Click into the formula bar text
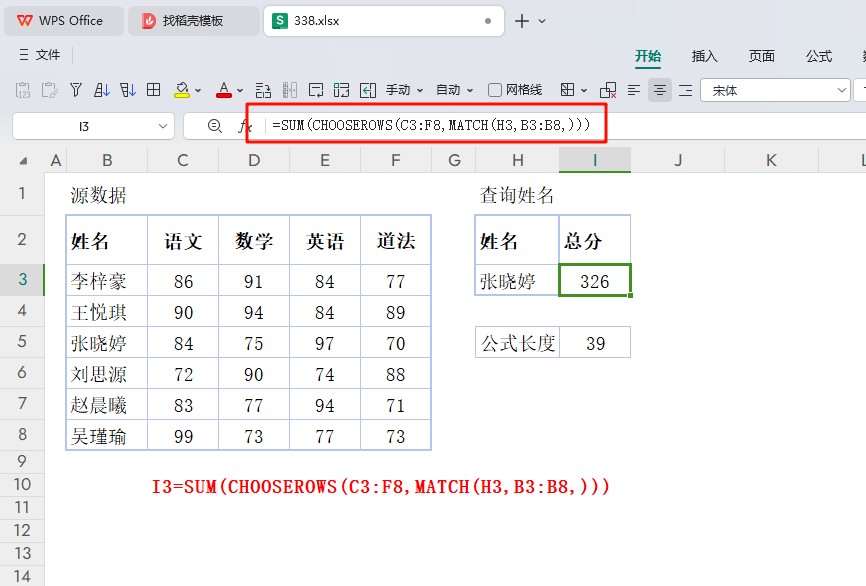This screenshot has width=866, height=586. point(431,125)
